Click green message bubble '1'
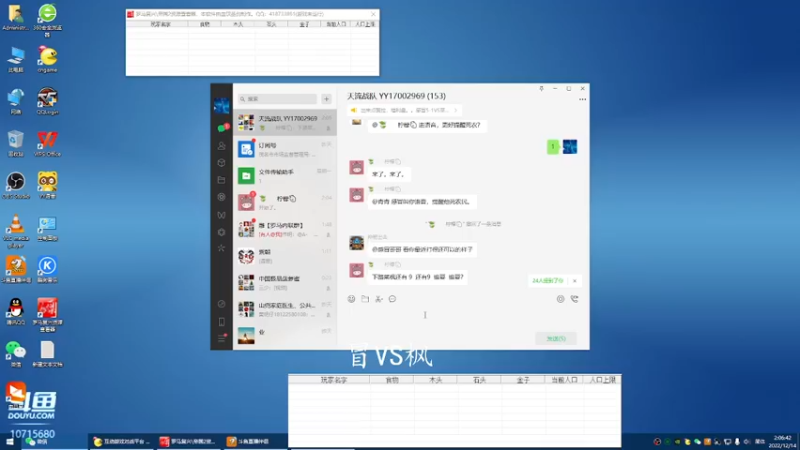The image size is (800, 450). click(553, 147)
